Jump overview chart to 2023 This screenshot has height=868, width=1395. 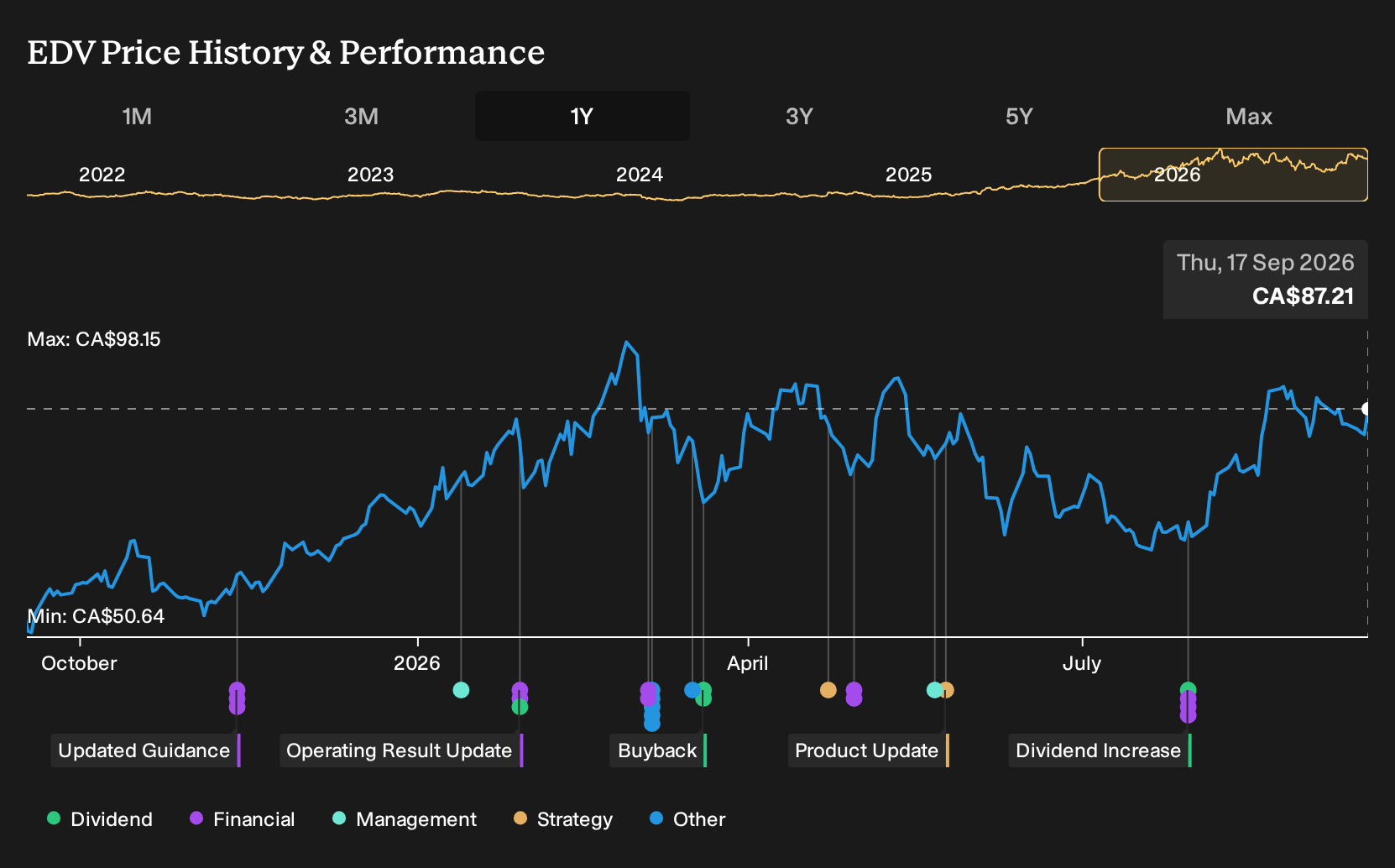pos(370,175)
